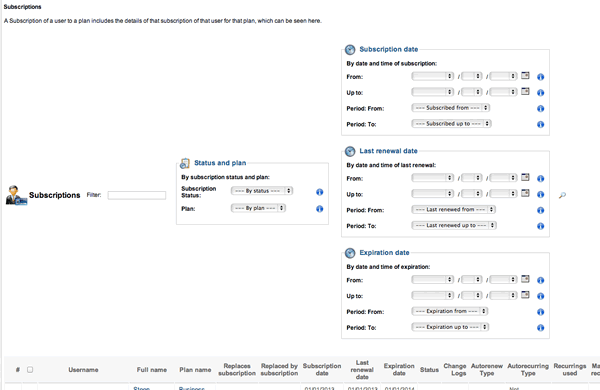Click info icon next to Subscription Status
The width and height of the screenshot is (600, 390).
click(x=320, y=192)
